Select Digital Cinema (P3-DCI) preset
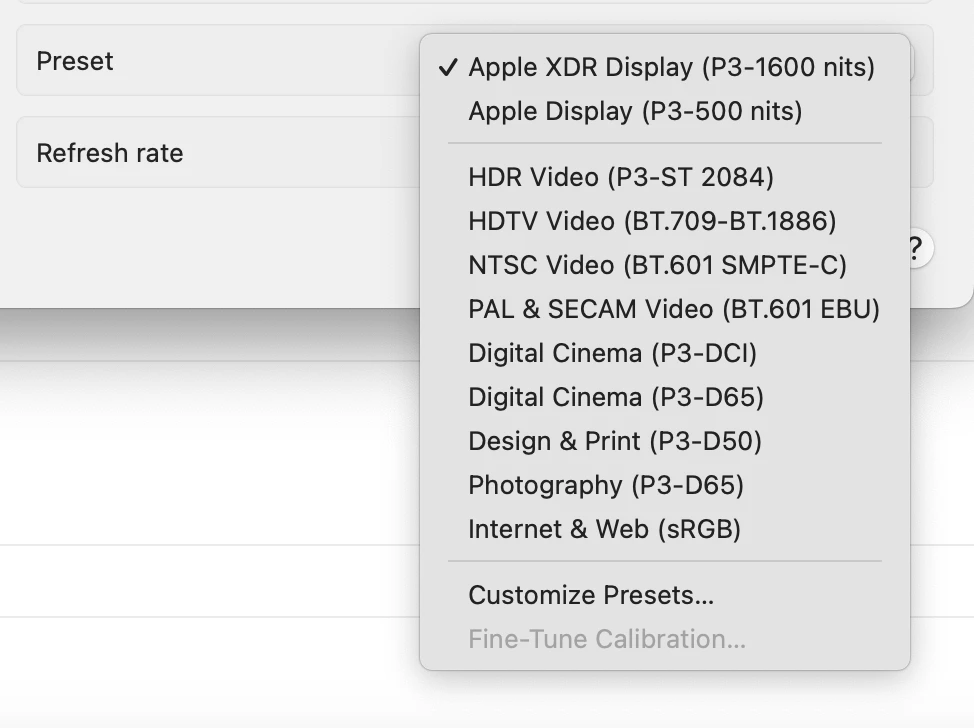Image resolution: width=974 pixels, height=728 pixels. (x=612, y=353)
